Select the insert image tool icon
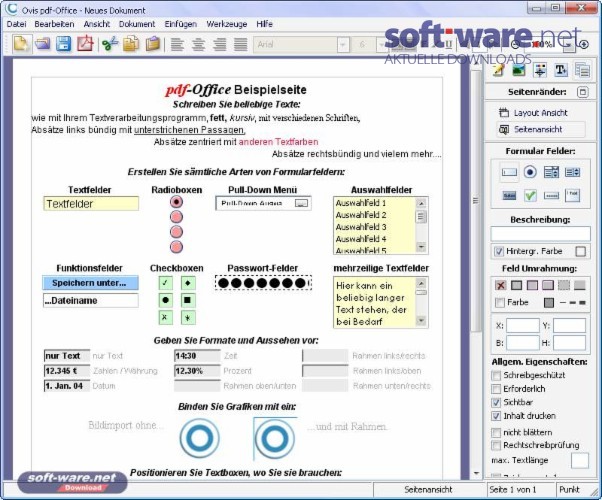This screenshot has height=500, width=602. coord(519,70)
